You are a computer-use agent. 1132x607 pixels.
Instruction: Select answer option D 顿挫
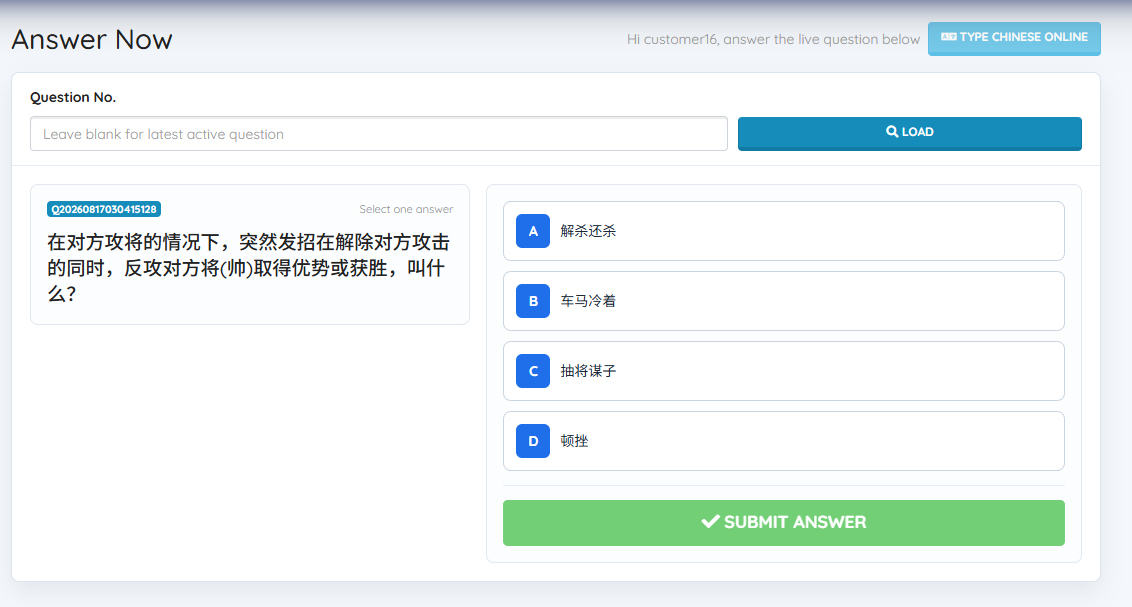(783, 441)
